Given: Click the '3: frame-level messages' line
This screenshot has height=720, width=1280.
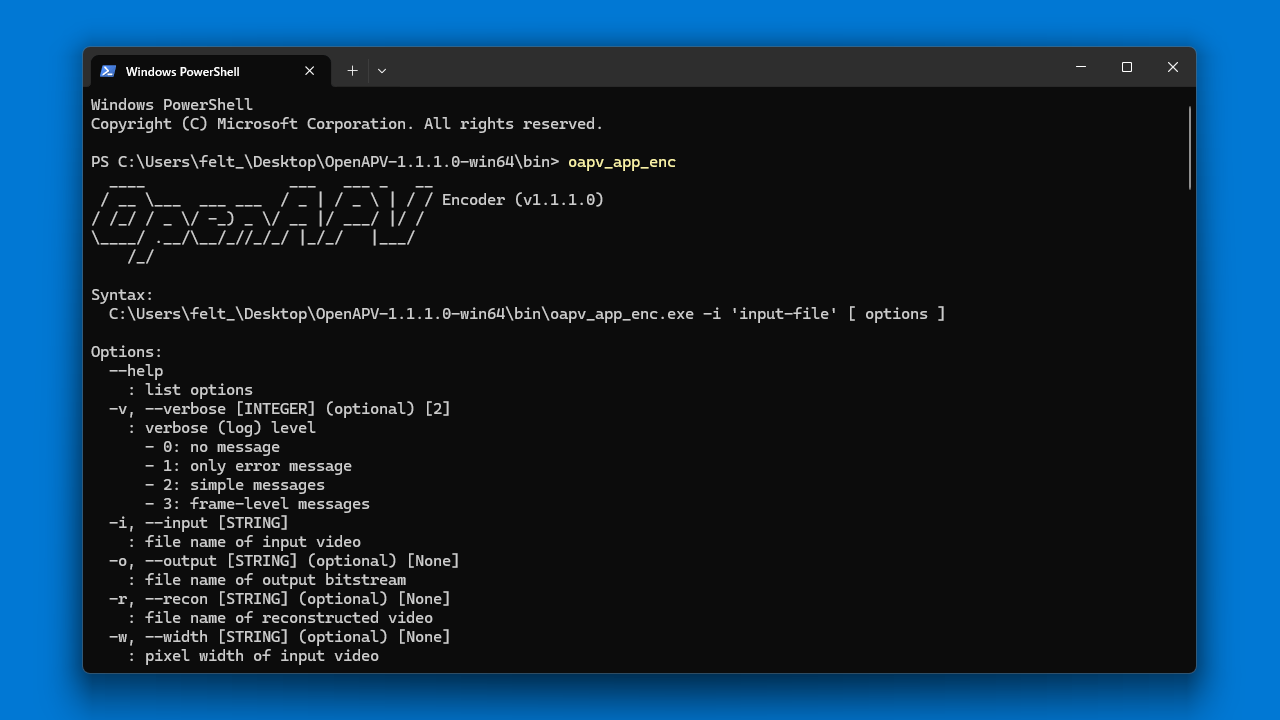Looking at the screenshot, I should tap(257, 504).
